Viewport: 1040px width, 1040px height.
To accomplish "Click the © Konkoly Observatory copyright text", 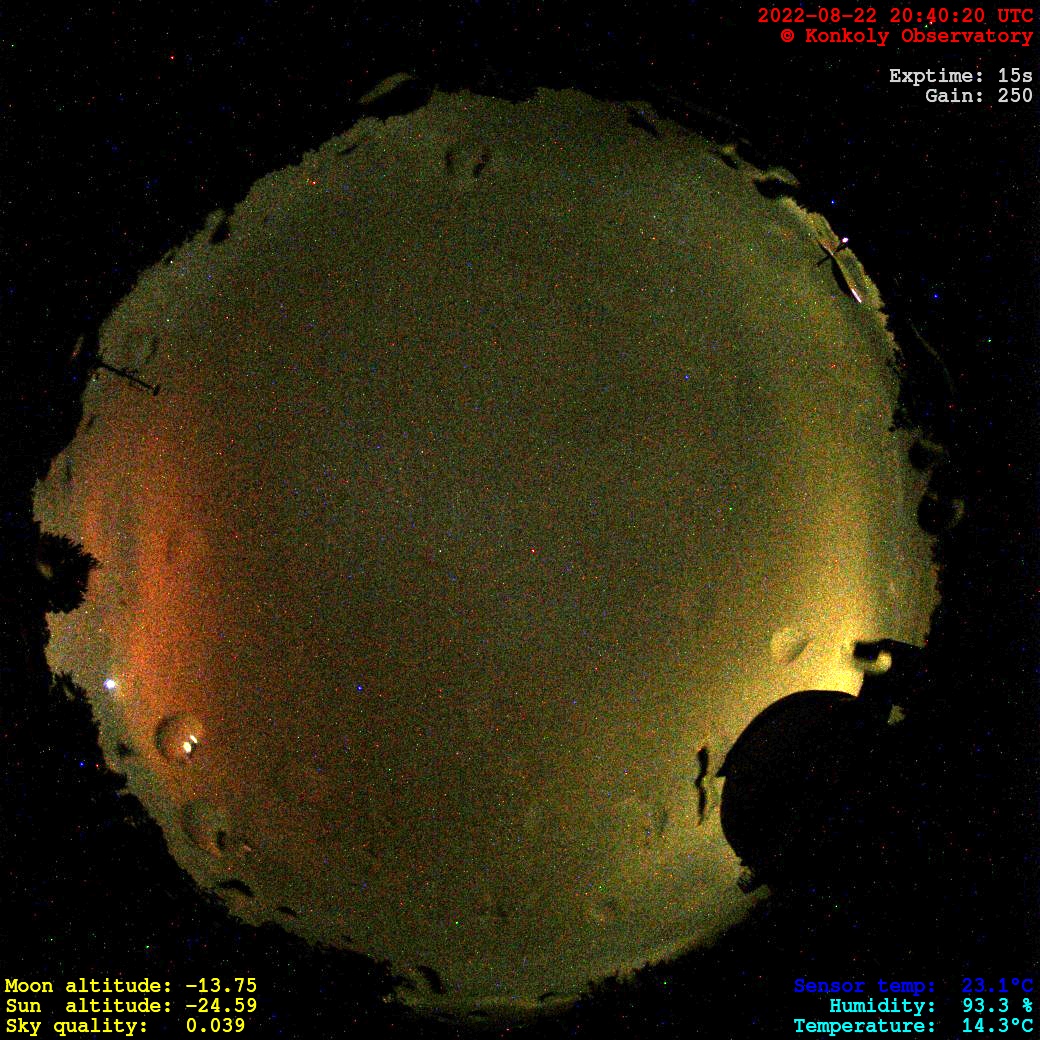I will pos(906,36).
